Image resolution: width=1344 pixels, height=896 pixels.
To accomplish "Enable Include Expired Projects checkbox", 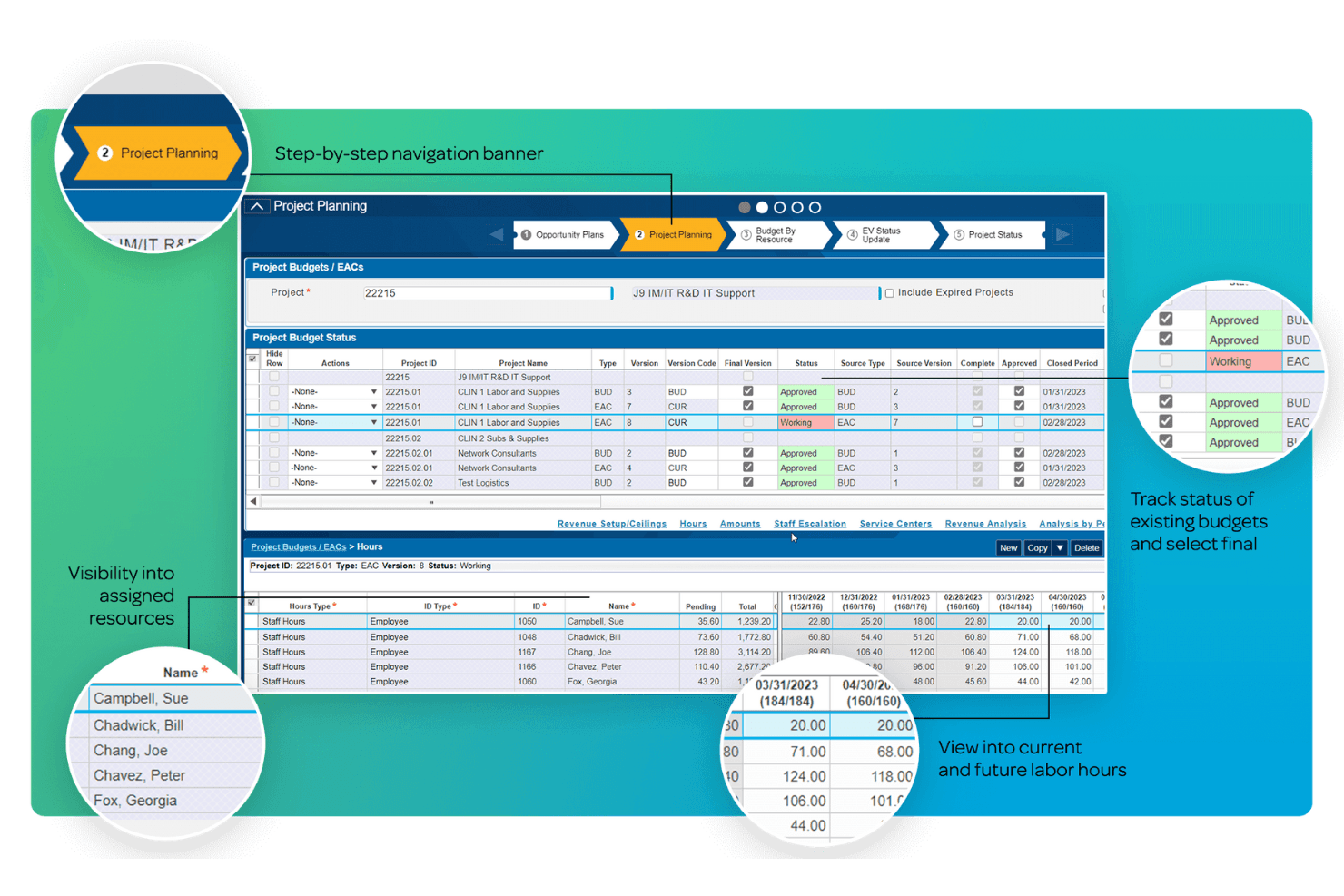I will tap(890, 293).
